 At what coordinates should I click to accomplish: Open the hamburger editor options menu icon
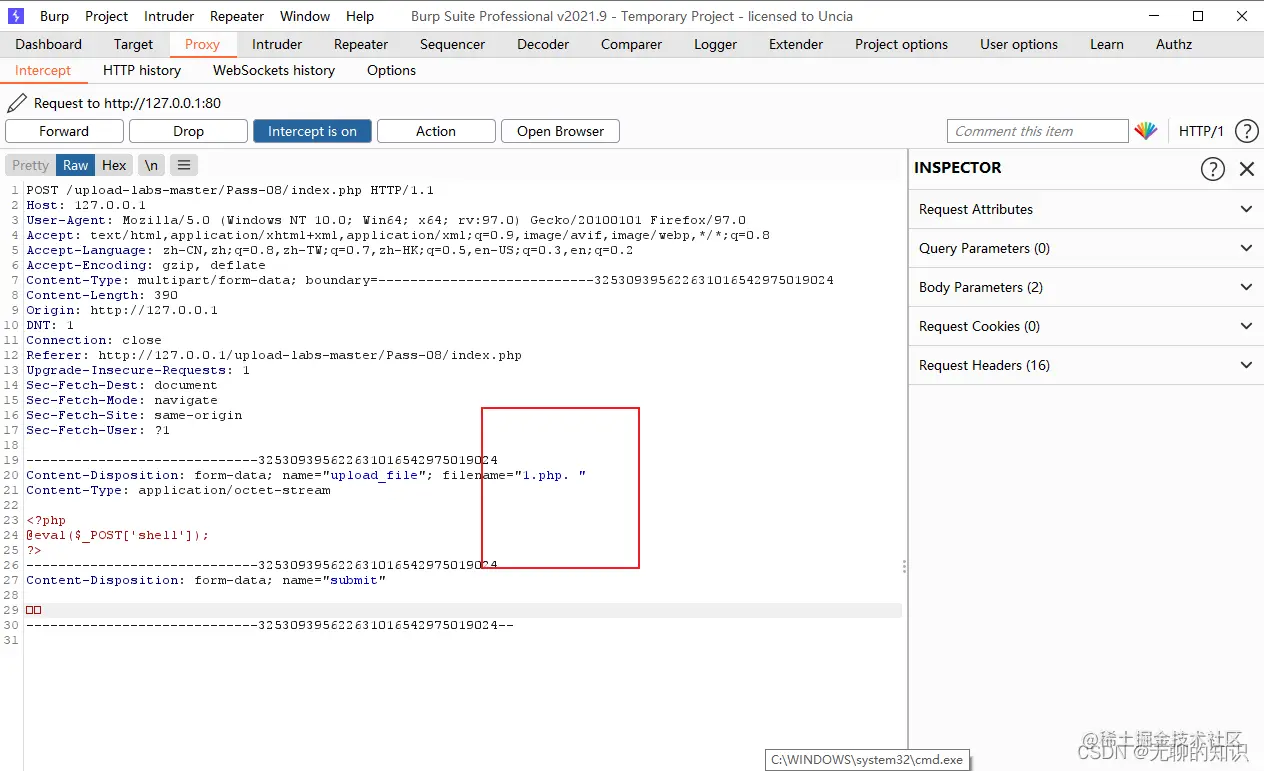click(x=184, y=165)
